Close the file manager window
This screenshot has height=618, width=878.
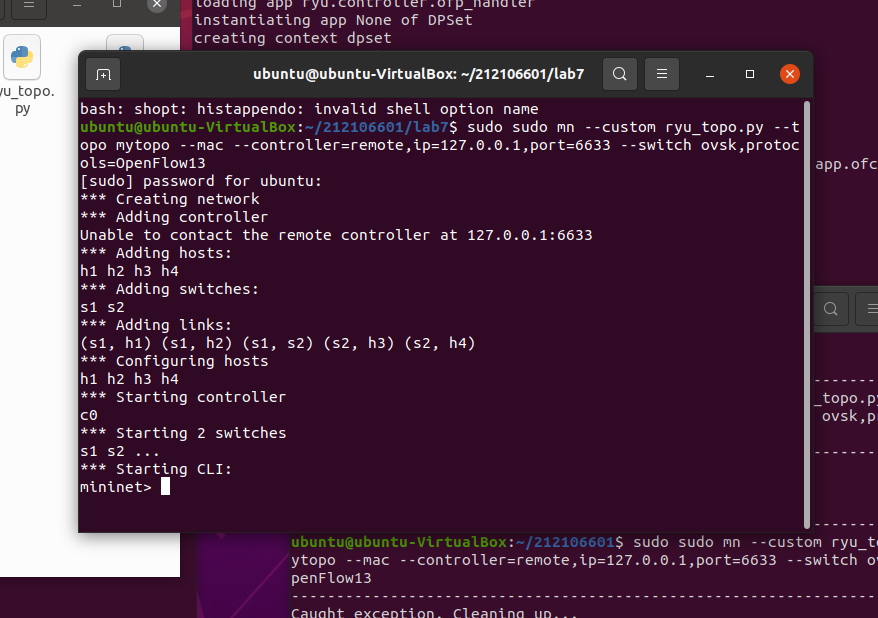[x=157, y=4]
